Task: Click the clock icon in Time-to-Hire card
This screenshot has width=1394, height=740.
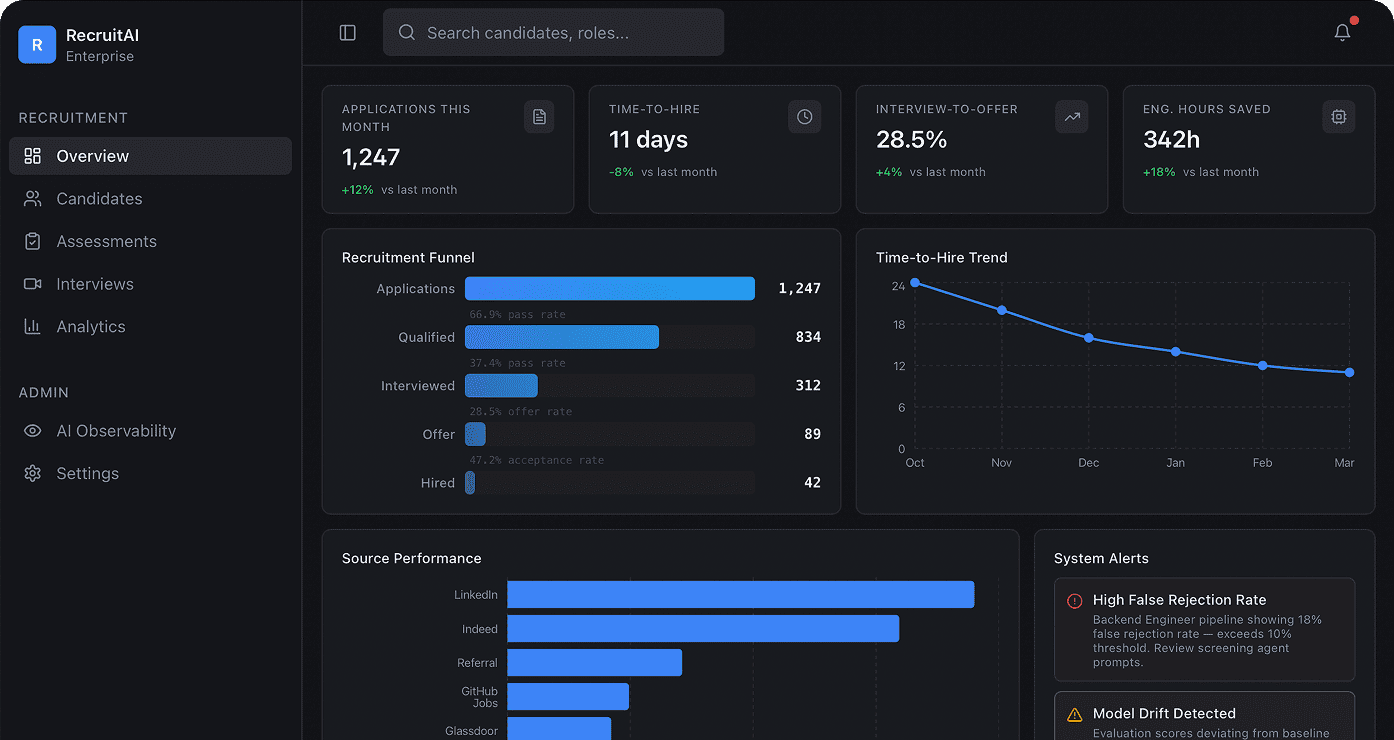Action: click(x=805, y=117)
